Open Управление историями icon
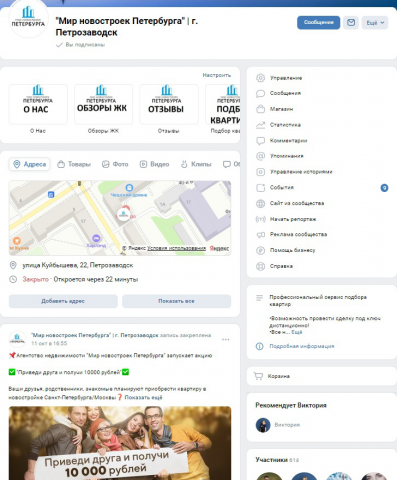 (x=260, y=172)
